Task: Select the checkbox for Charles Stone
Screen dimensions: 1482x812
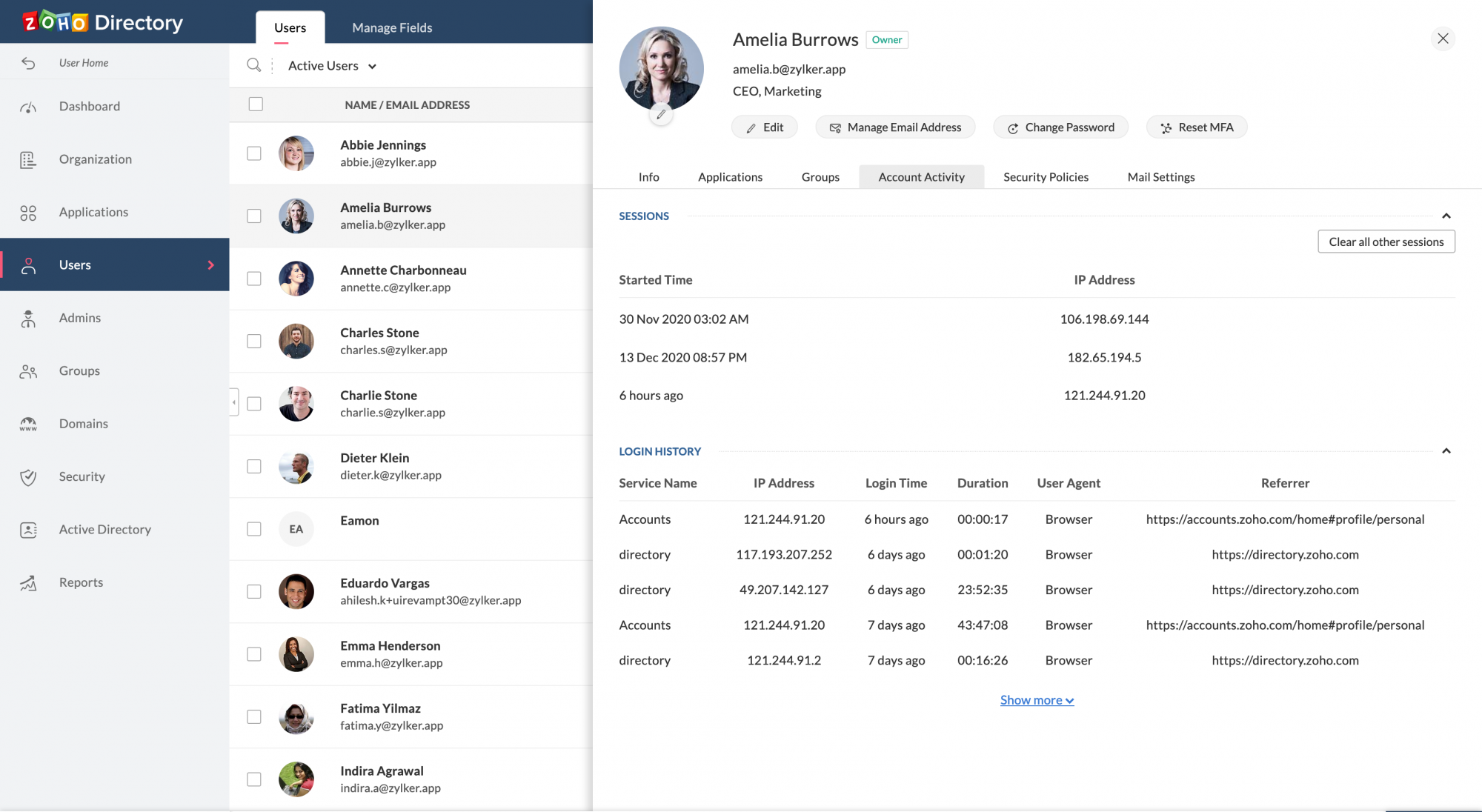Action: [254, 342]
